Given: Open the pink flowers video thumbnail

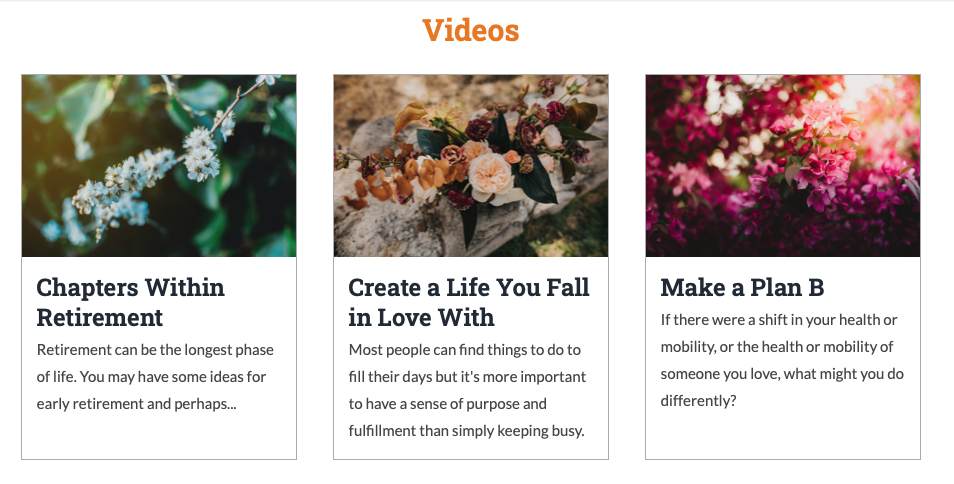Looking at the screenshot, I should [783, 165].
